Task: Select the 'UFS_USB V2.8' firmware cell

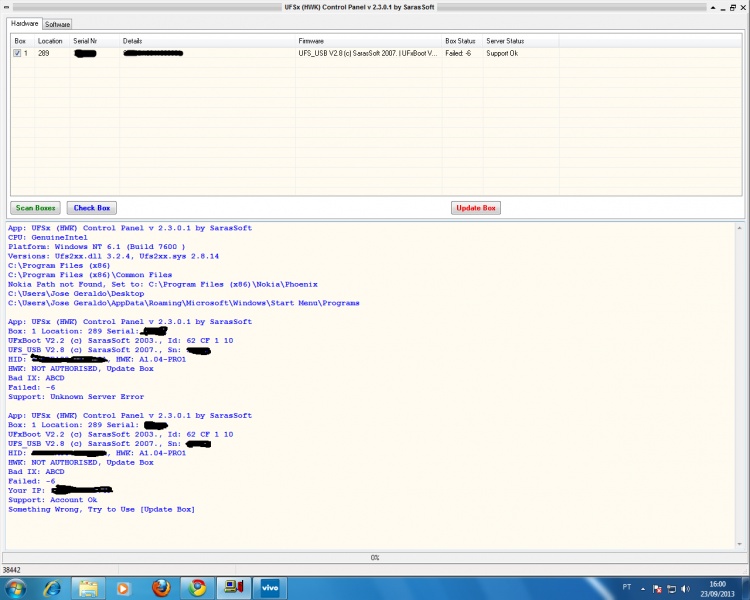Action: click(x=368, y=53)
